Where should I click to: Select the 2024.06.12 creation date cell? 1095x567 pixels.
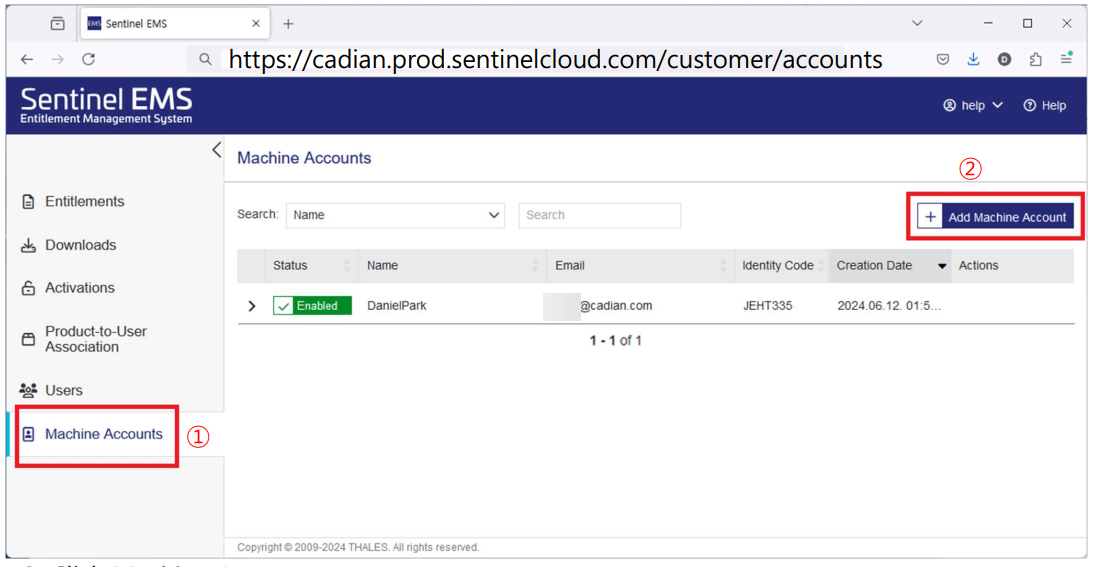(x=889, y=306)
